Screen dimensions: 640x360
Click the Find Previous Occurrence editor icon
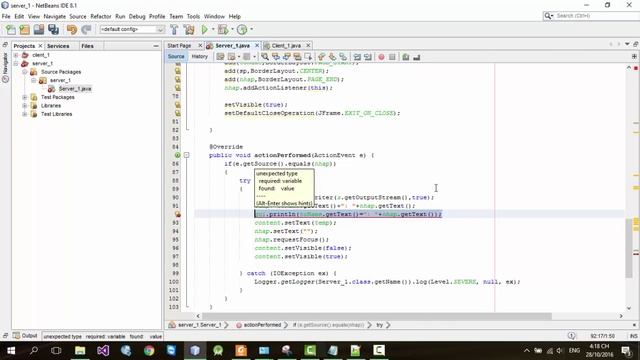(276, 57)
